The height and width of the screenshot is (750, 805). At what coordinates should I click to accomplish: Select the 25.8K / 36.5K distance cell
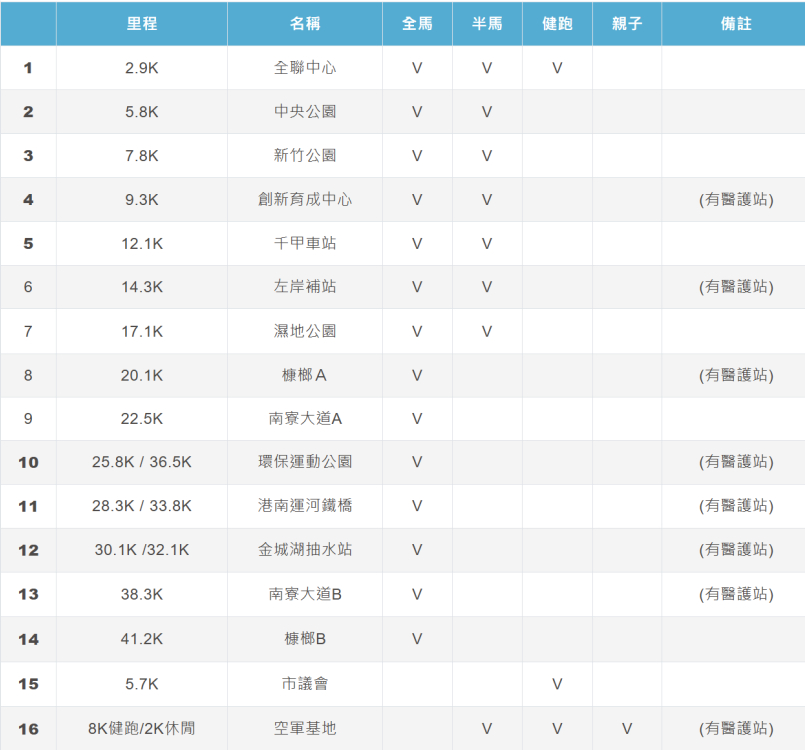[x=142, y=462]
